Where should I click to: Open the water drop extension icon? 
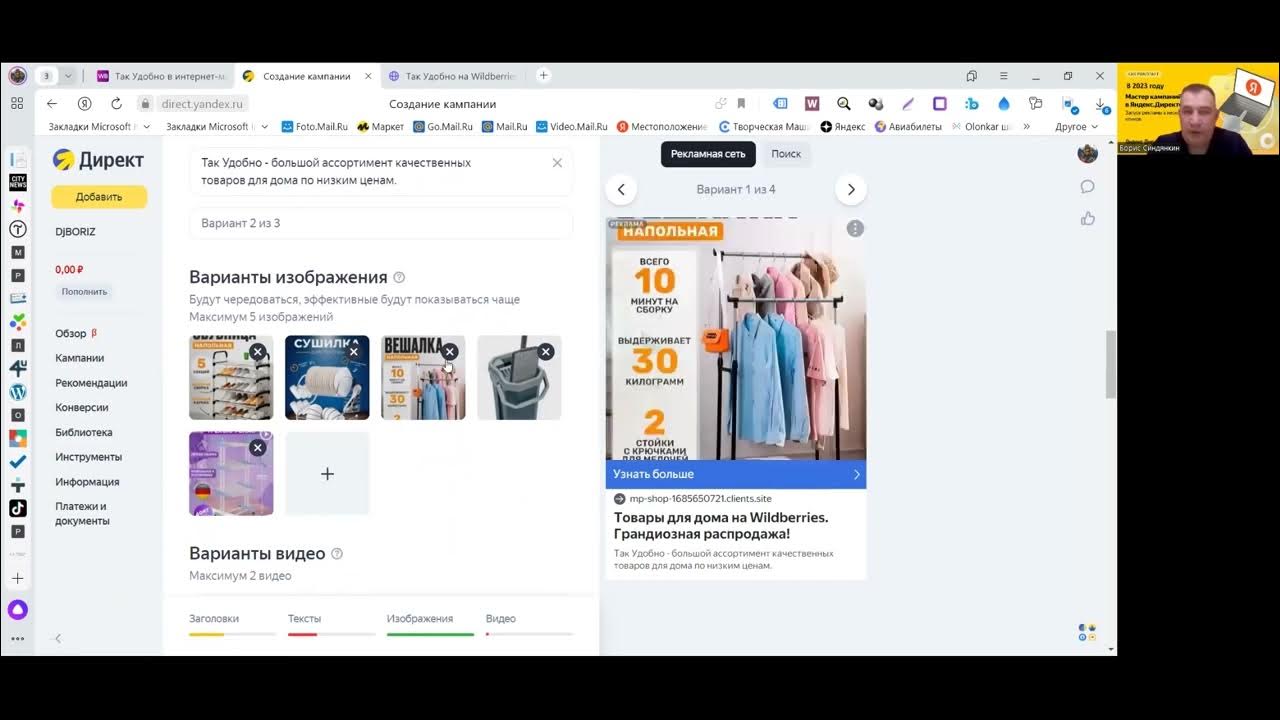pos(1003,103)
